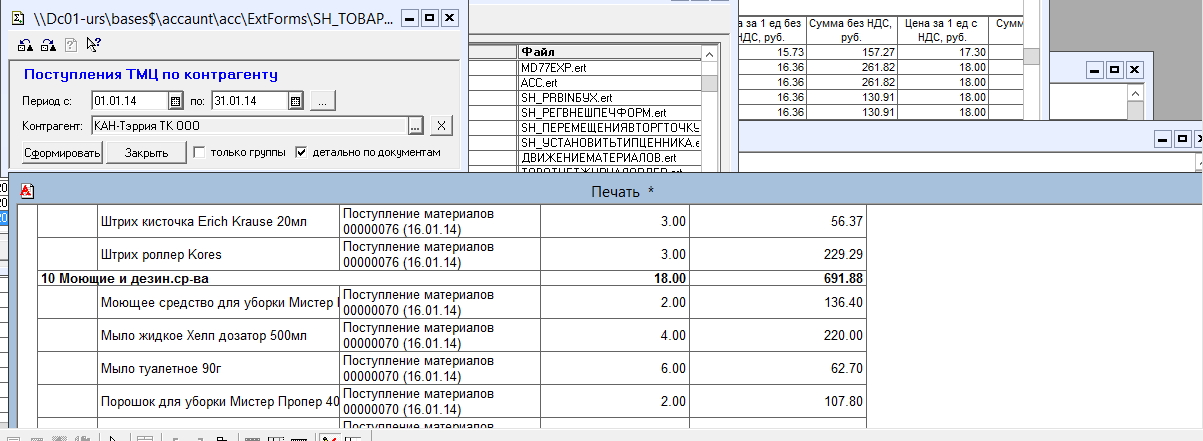Click the start date field 01.01.14
The height and width of the screenshot is (441, 1203).
[128, 101]
